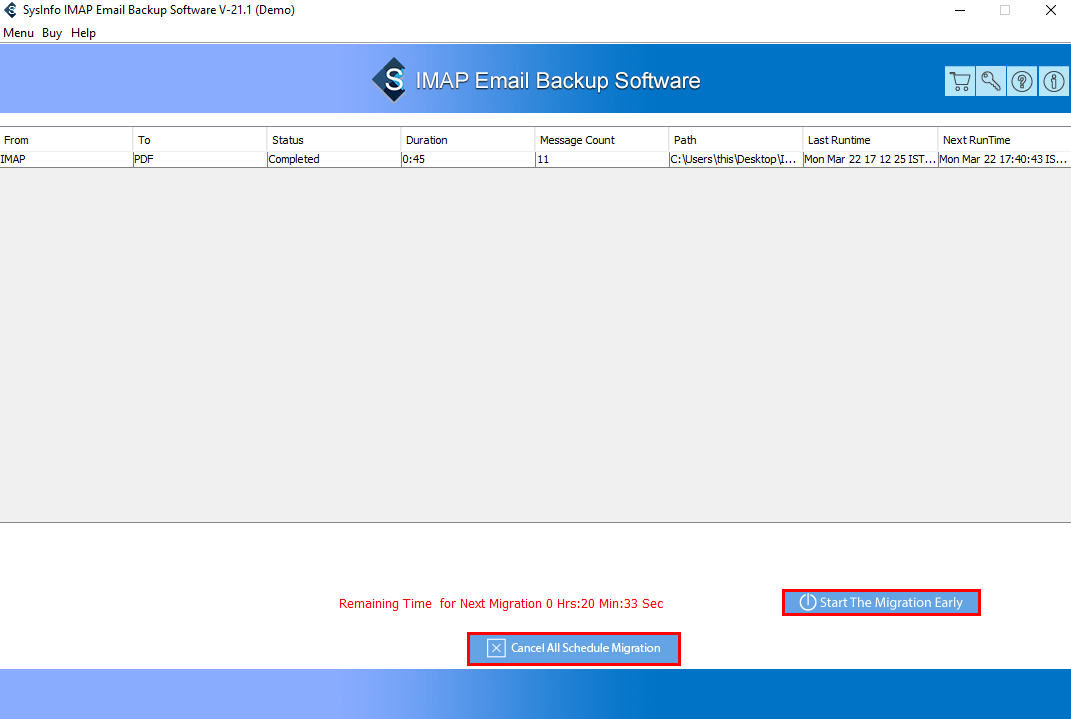Click the SysInfo logo in the banner
The width and height of the screenshot is (1071, 719).
390,80
